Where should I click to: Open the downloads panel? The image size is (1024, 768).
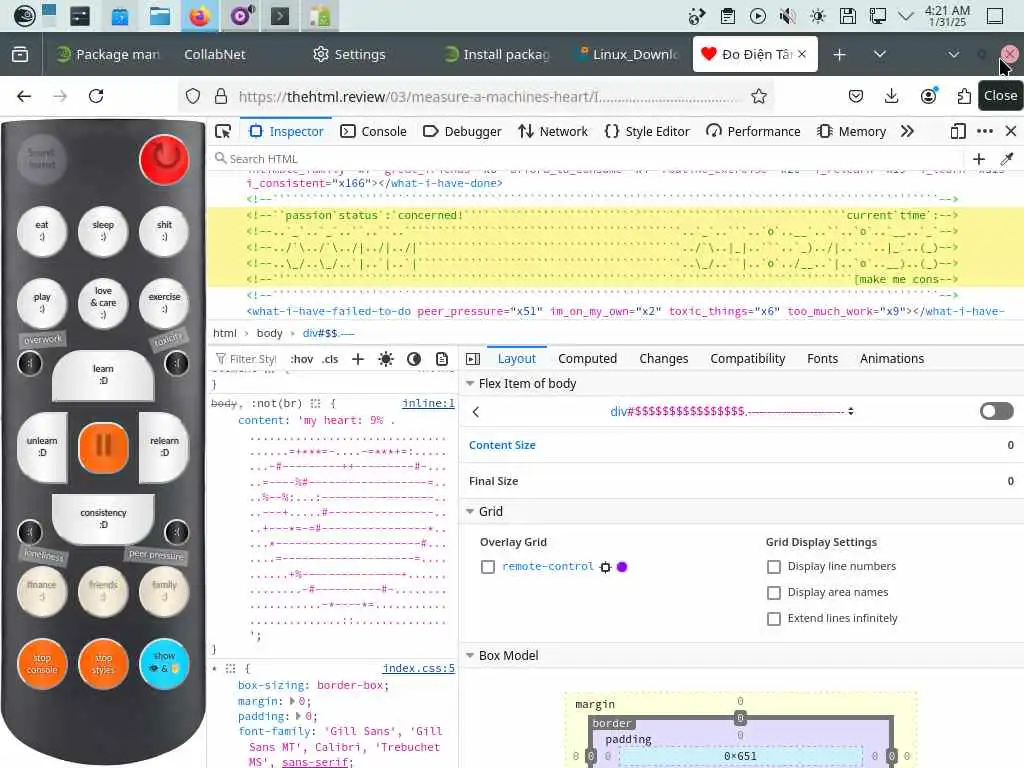tap(891, 97)
